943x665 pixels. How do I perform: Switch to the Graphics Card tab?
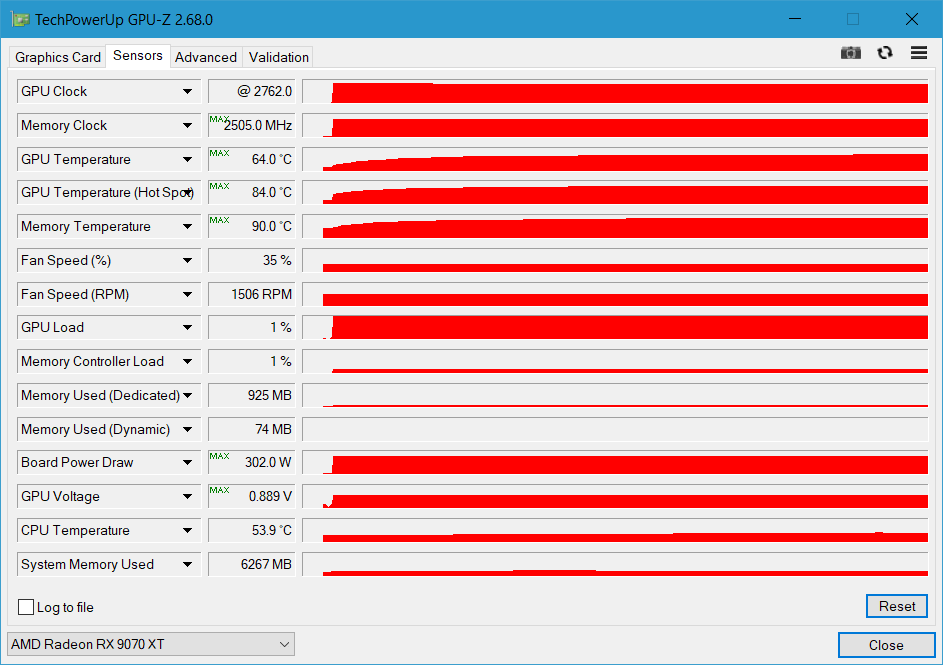(58, 57)
